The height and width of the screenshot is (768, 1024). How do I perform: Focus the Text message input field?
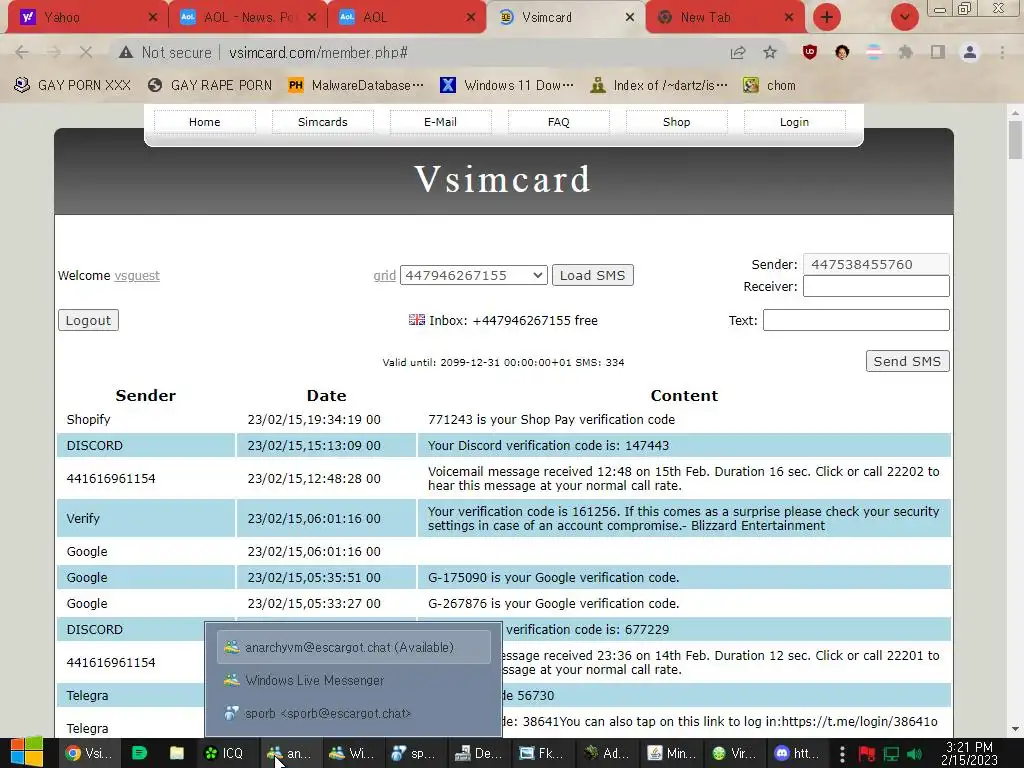point(856,320)
